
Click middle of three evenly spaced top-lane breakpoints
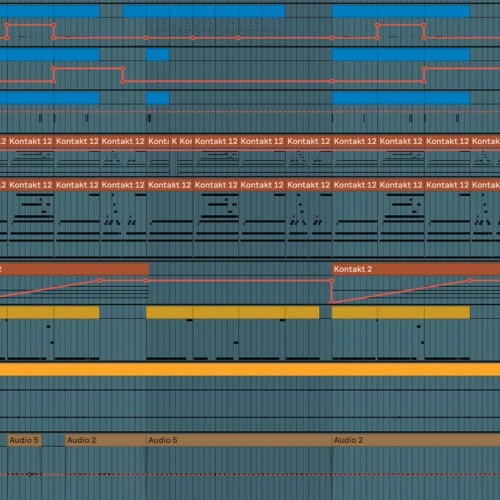192,38
